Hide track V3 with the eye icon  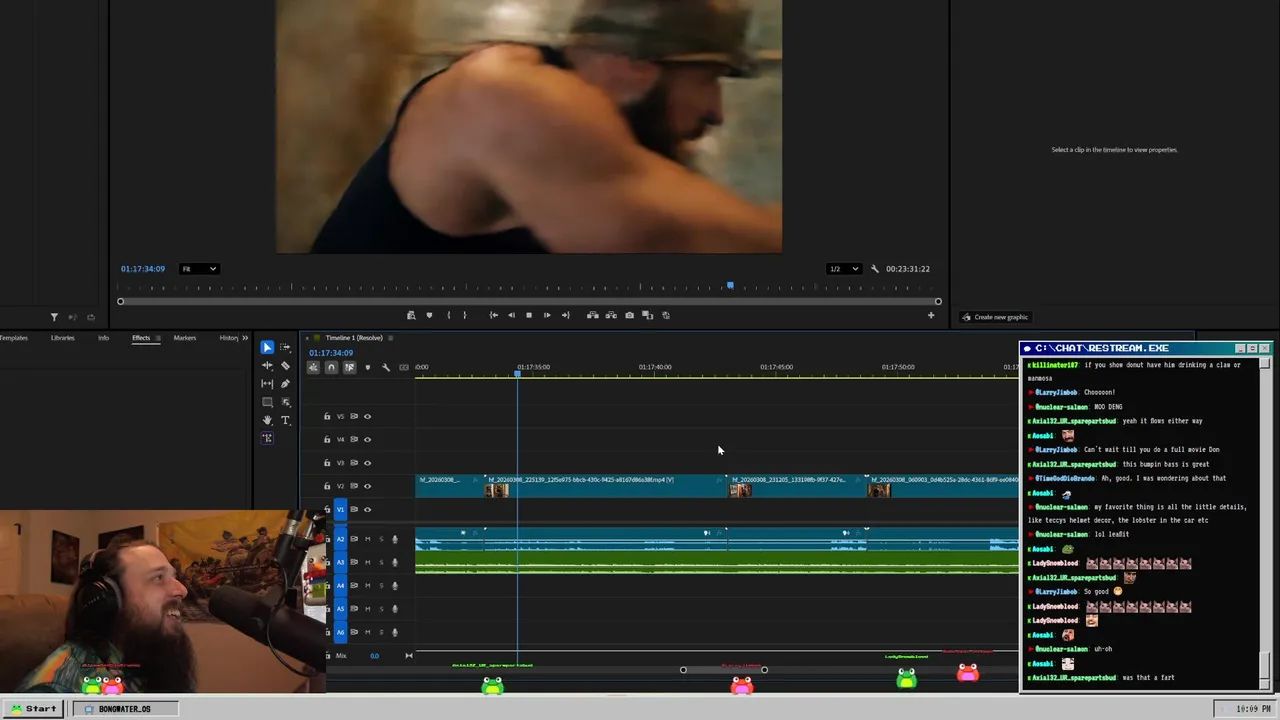[x=367, y=463]
